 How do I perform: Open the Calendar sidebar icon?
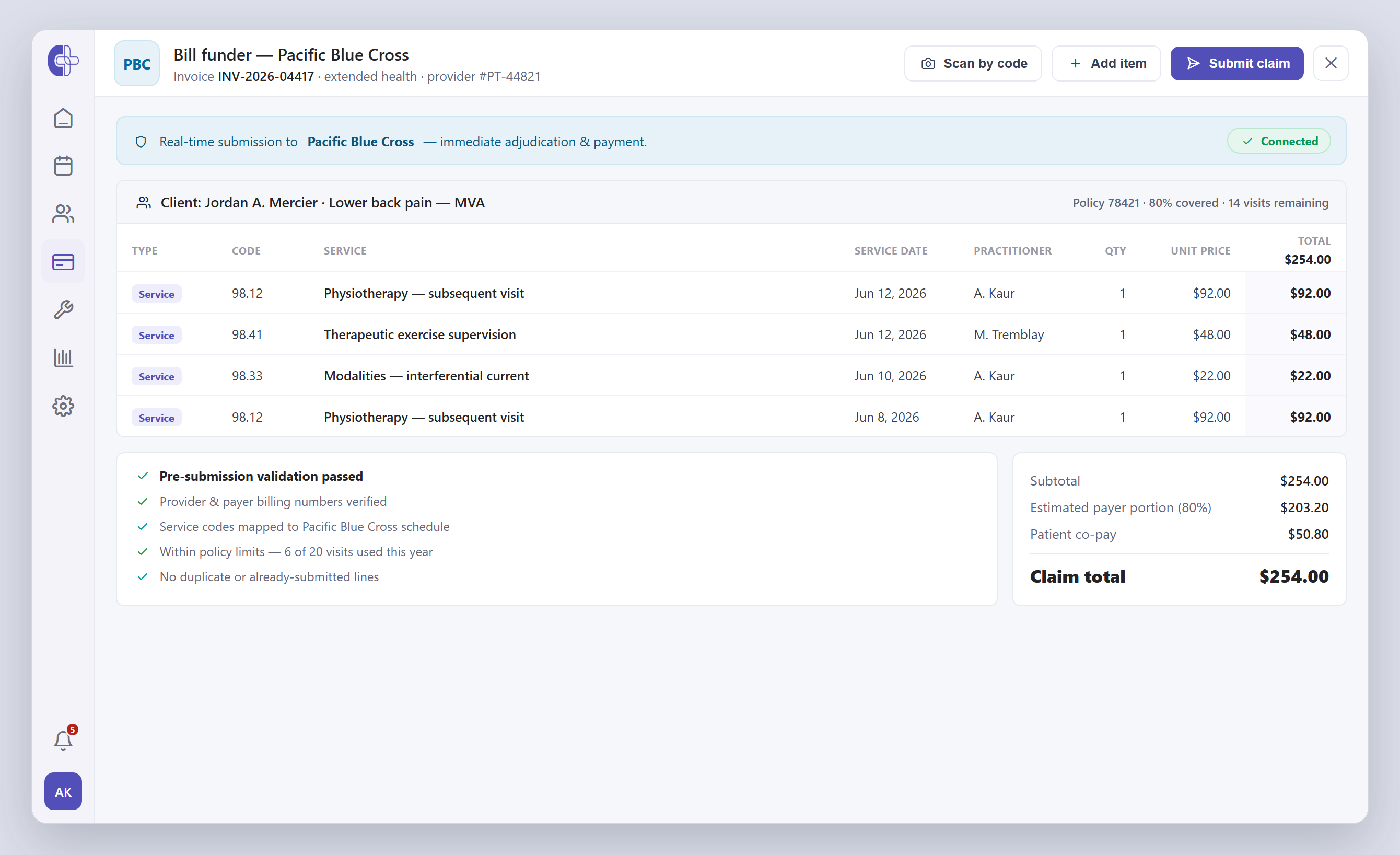click(63, 166)
